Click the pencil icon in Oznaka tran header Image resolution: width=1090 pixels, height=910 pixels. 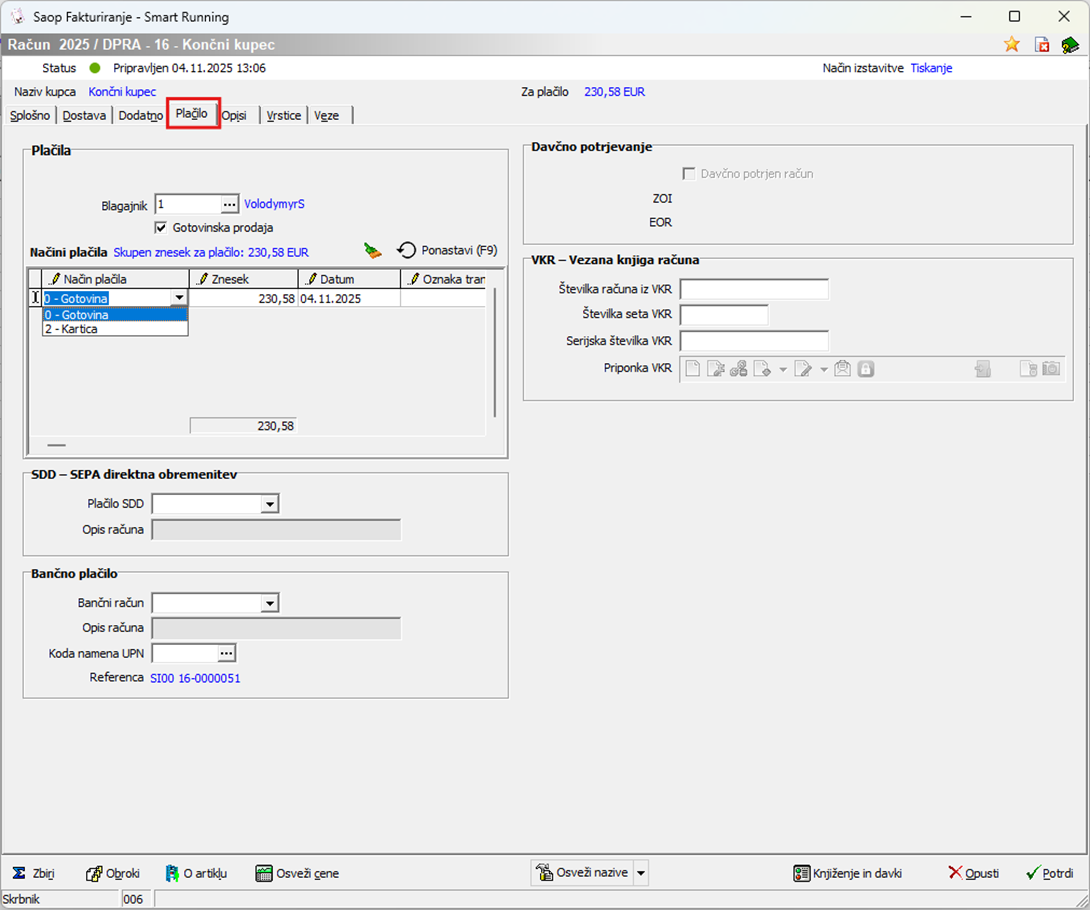tap(414, 279)
